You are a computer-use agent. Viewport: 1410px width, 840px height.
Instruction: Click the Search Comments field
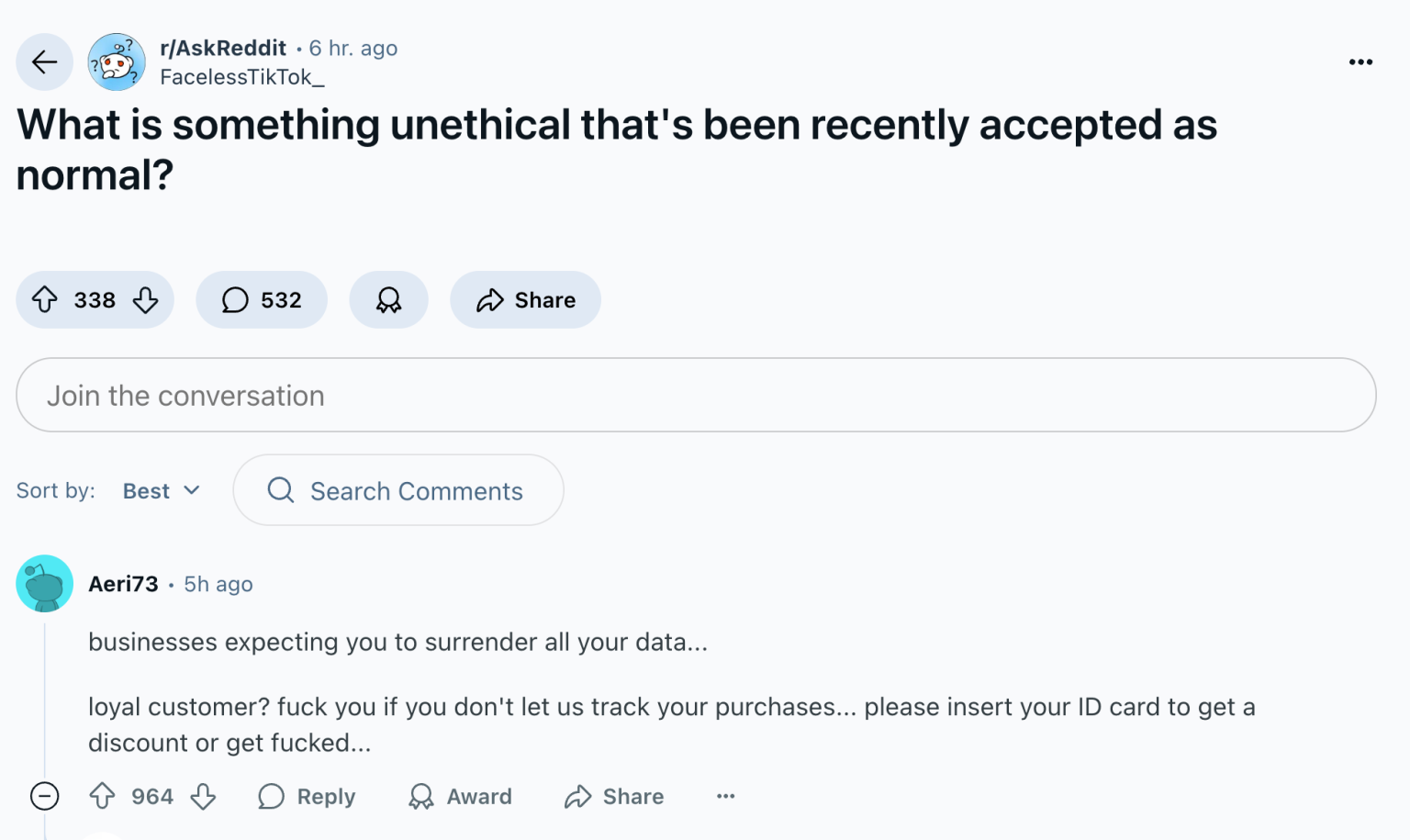click(398, 490)
